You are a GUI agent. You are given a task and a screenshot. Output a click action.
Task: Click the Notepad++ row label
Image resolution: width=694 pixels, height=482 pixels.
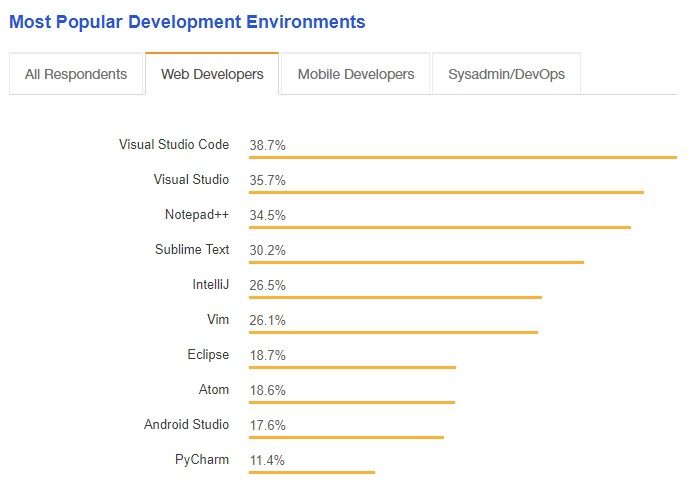[x=197, y=215]
